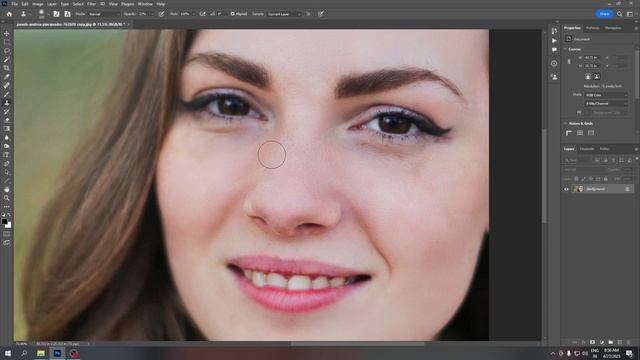This screenshot has width=640, height=360.
Task: Click the Home button in options bar
Action: click(9, 14)
